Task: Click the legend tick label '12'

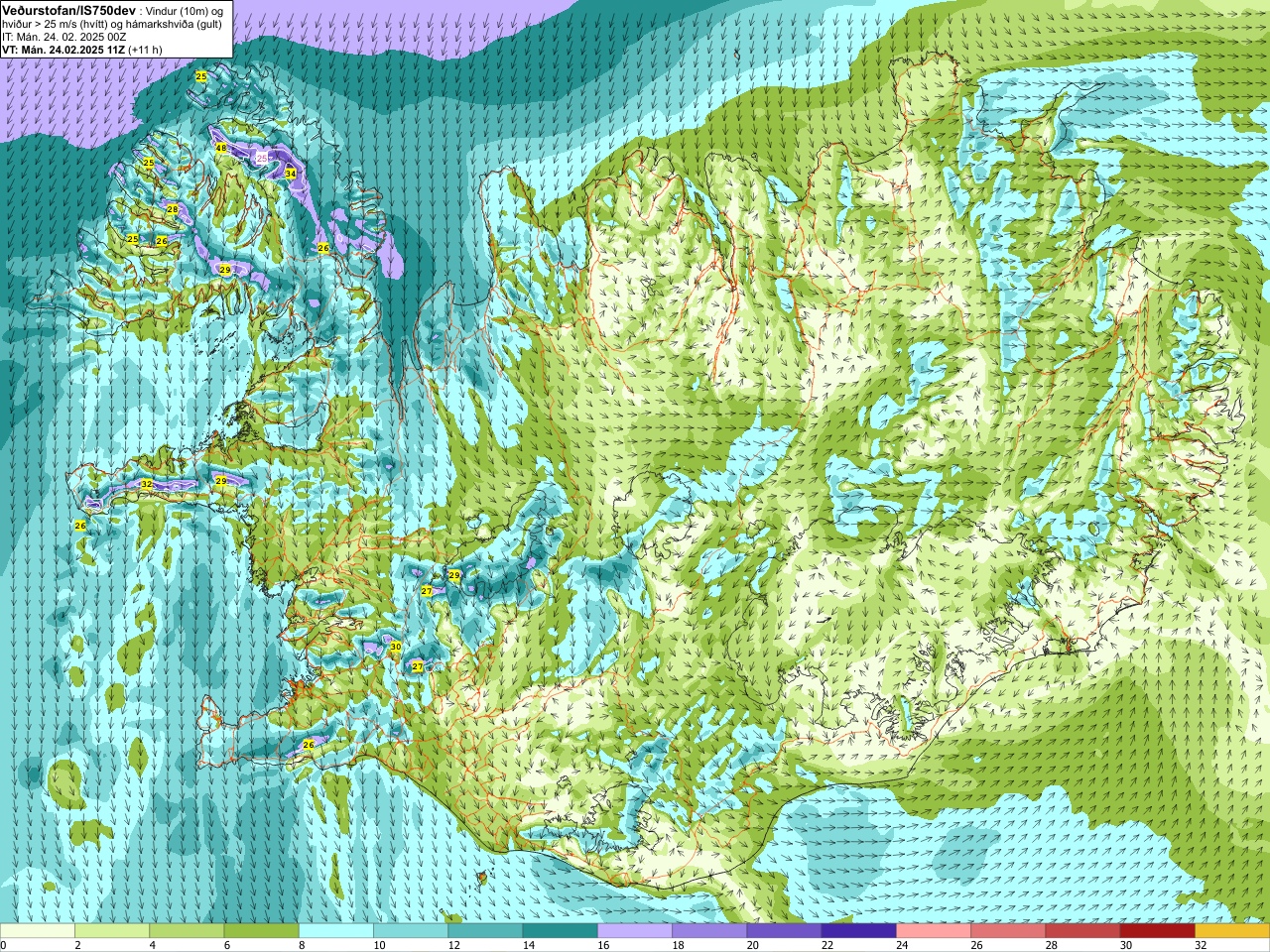Action: [453, 945]
